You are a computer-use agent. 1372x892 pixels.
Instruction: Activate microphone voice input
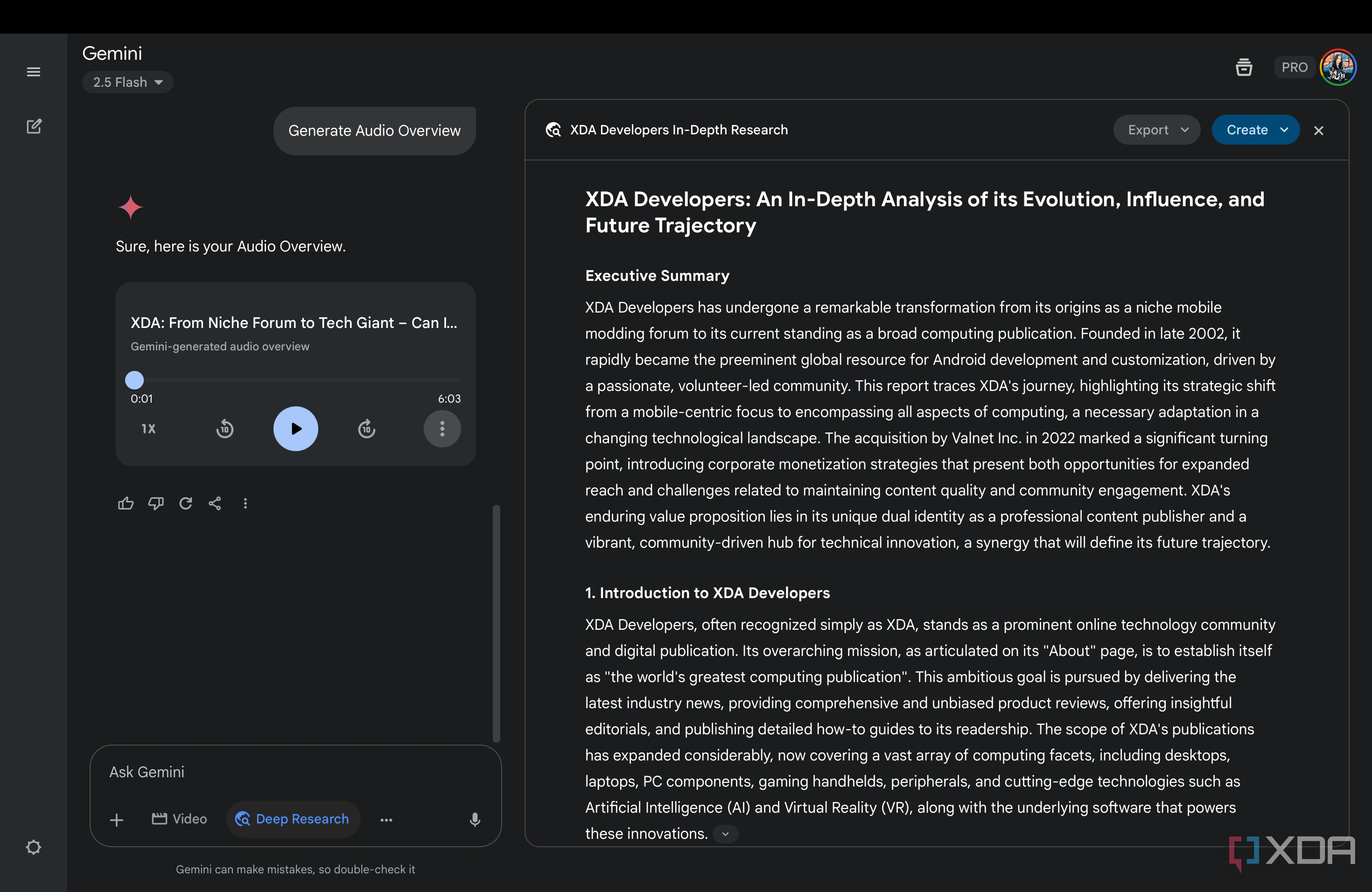pos(475,820)
